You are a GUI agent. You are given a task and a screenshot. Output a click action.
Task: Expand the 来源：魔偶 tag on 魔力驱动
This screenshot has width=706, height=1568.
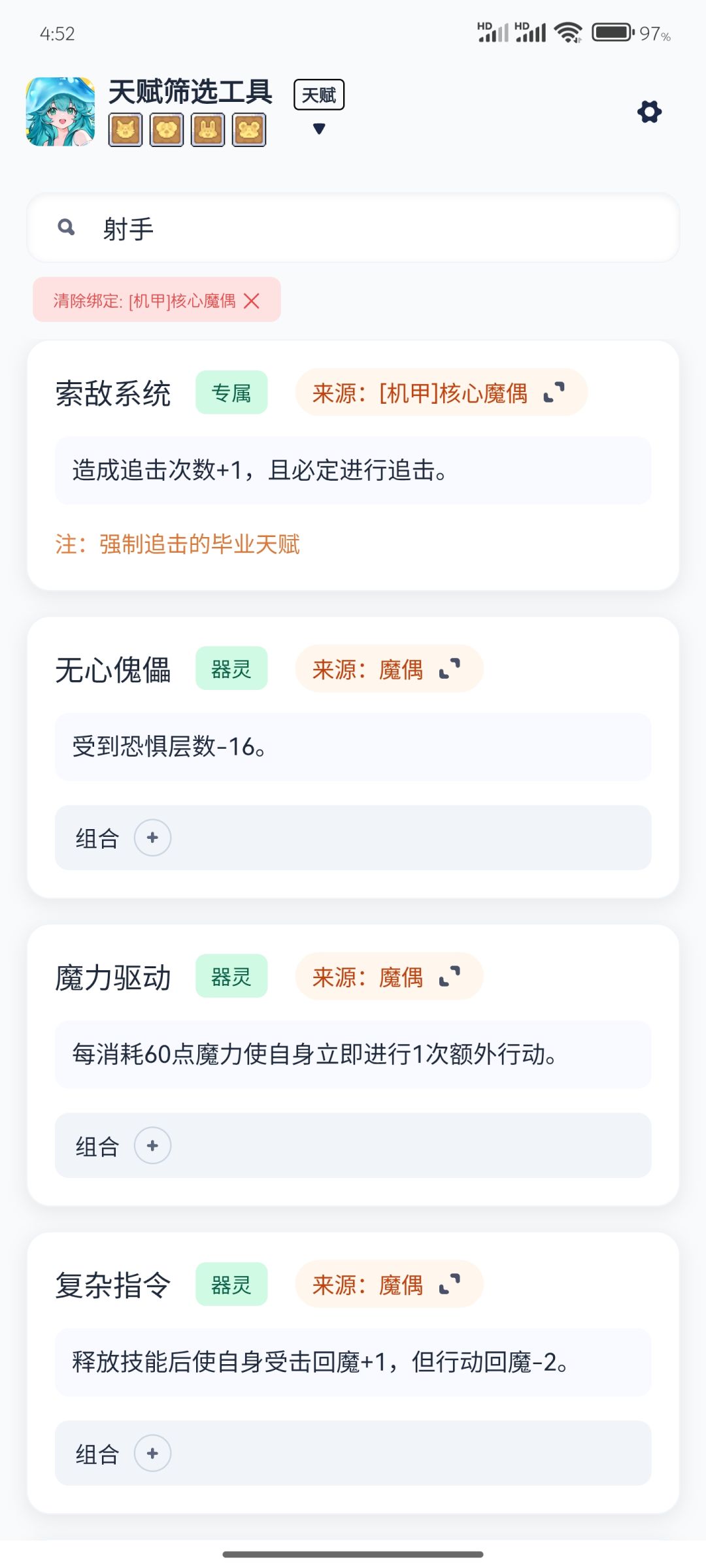point(450,977)
